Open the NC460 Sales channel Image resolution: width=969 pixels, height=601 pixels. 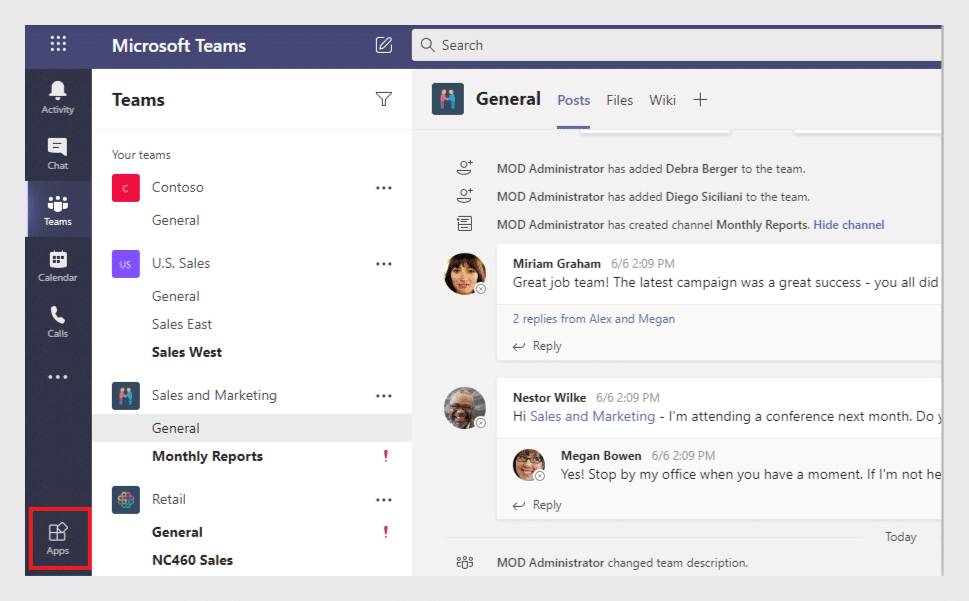(192, 560)
